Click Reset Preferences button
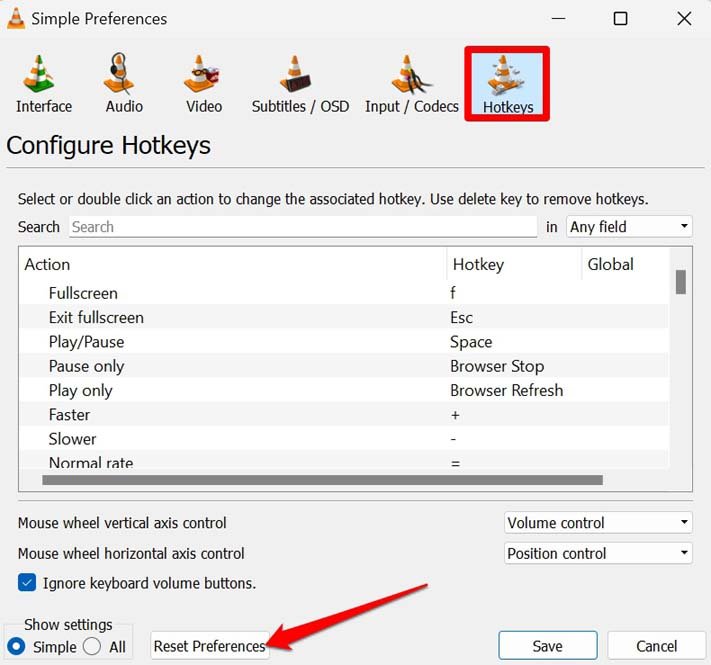This screenshot has height=665, width=711. 210,646
